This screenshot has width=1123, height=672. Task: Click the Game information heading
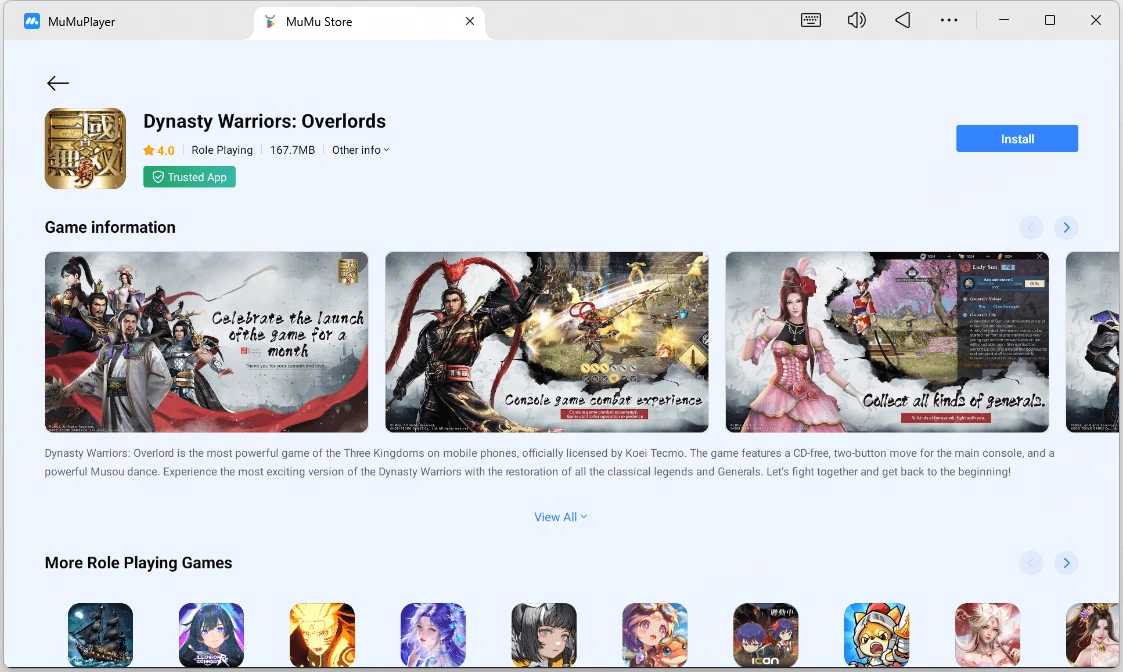[110, 227]
